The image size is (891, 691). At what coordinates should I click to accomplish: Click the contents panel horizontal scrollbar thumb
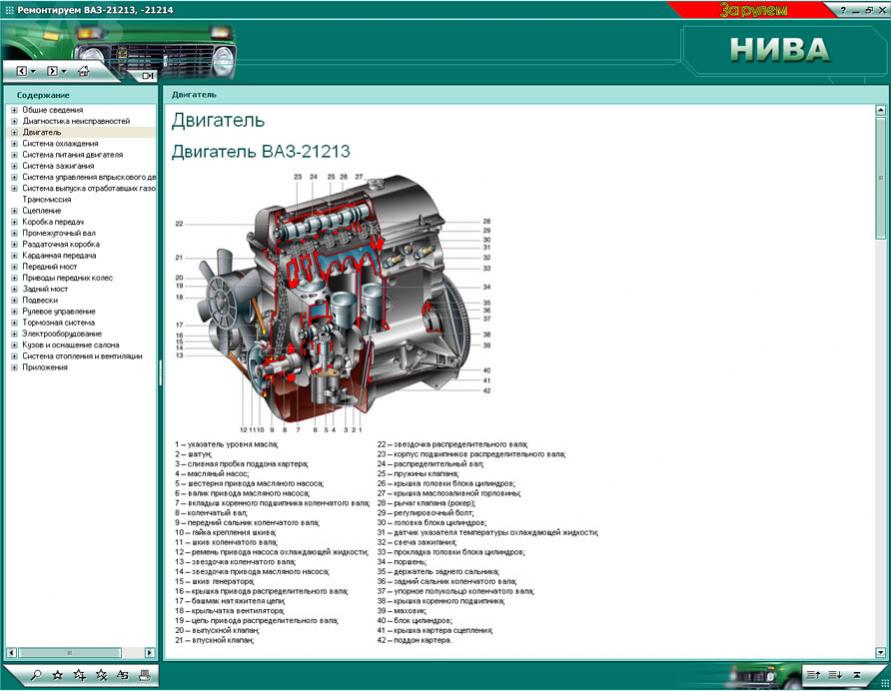click(x=69, y=652)
